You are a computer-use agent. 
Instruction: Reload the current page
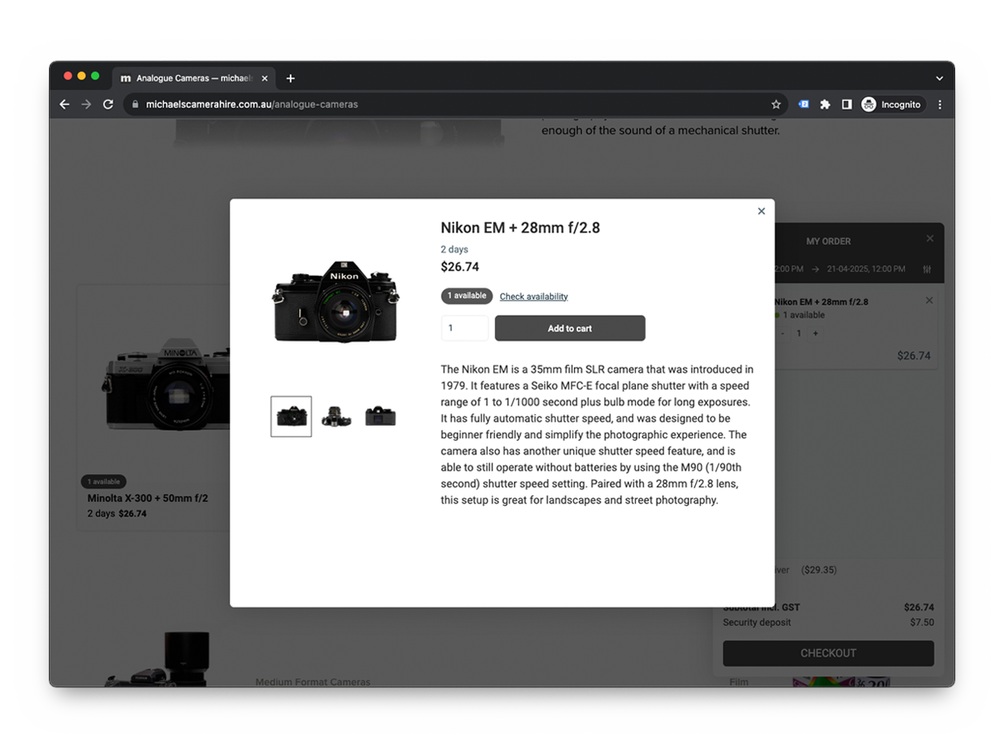coord(107,104)
